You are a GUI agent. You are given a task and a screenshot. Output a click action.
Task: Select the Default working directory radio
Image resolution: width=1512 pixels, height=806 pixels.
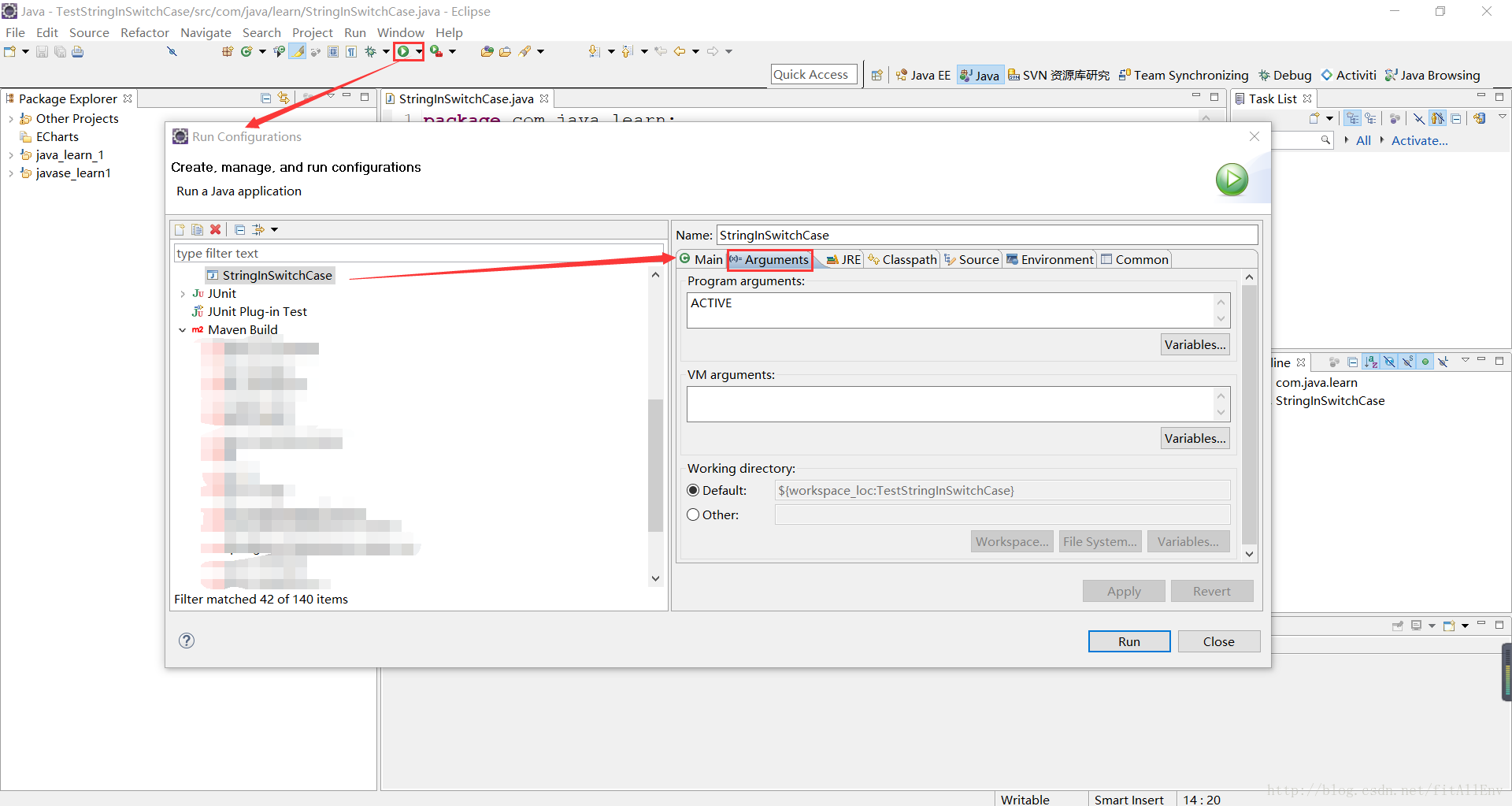(693, 490)
